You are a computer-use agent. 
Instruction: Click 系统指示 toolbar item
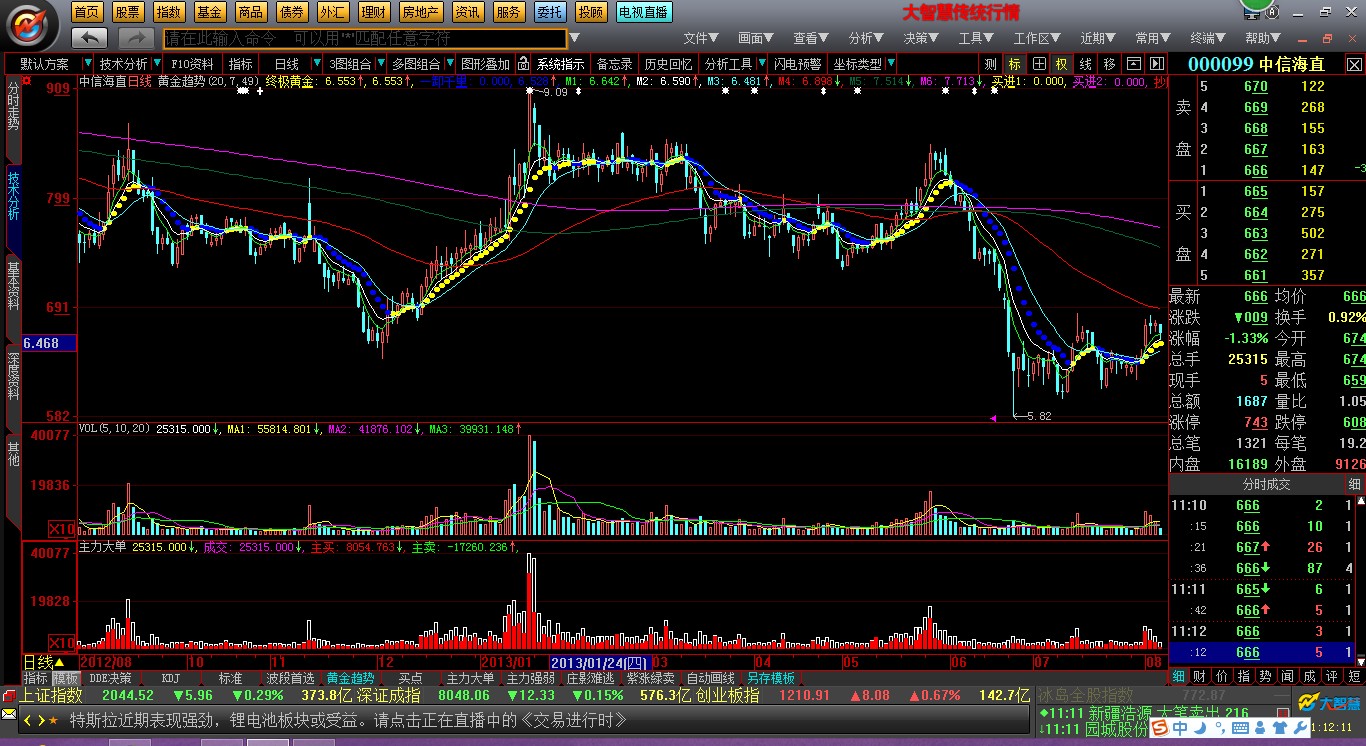tap(561, 64)
